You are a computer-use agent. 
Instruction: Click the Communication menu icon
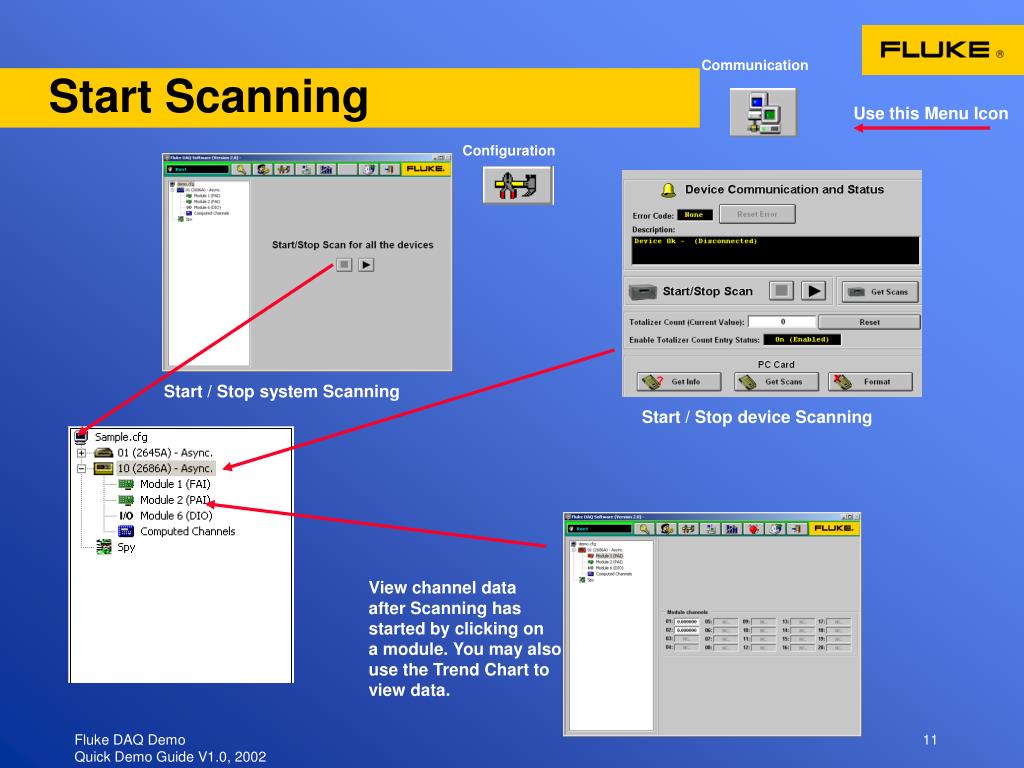pos(763,112)
